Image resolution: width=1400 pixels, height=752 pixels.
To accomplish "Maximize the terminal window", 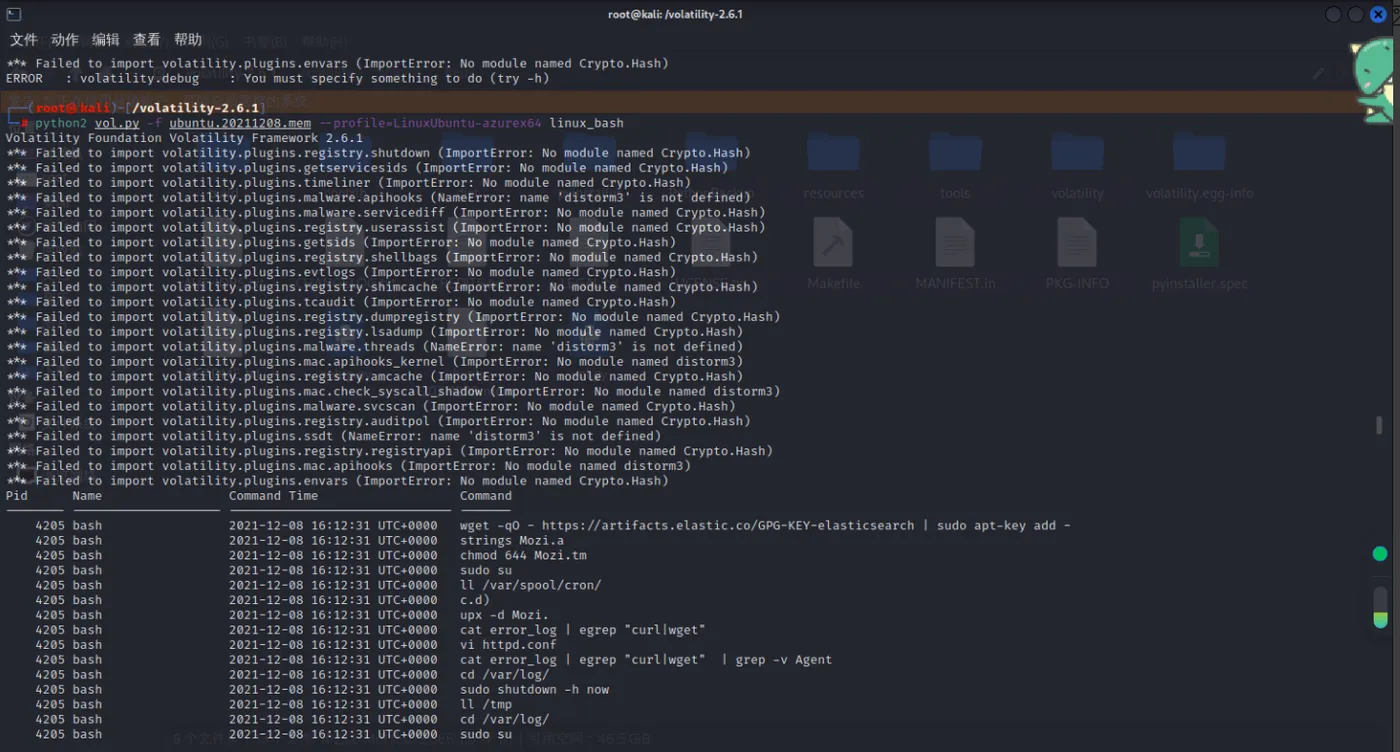I will click(1356, 14).
